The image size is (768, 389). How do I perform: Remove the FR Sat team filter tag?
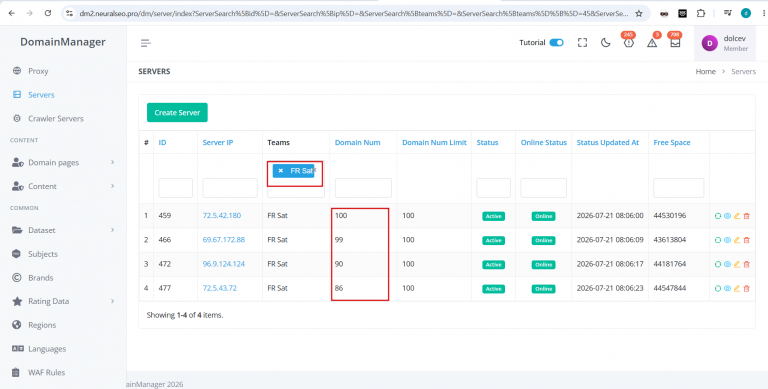click(x=281, y=171)
